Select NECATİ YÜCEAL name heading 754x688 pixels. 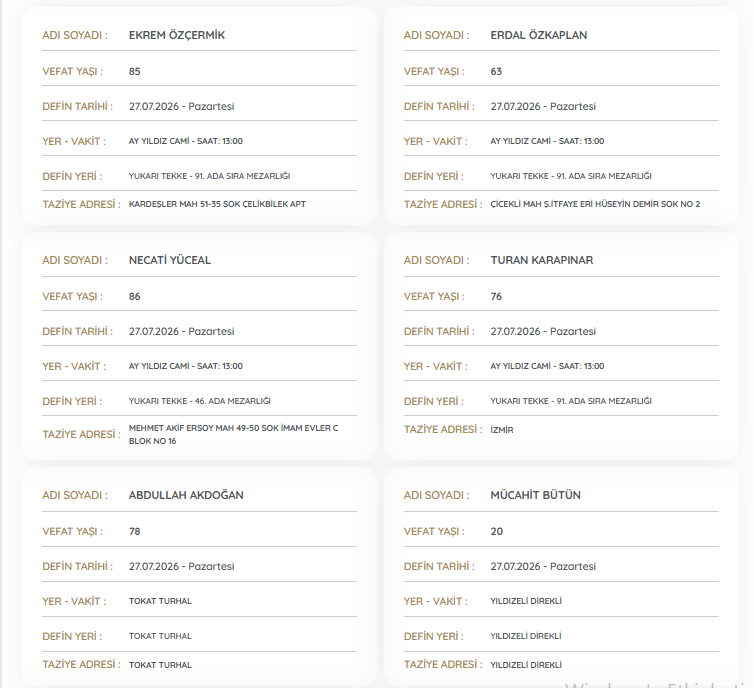coord(170,260)
